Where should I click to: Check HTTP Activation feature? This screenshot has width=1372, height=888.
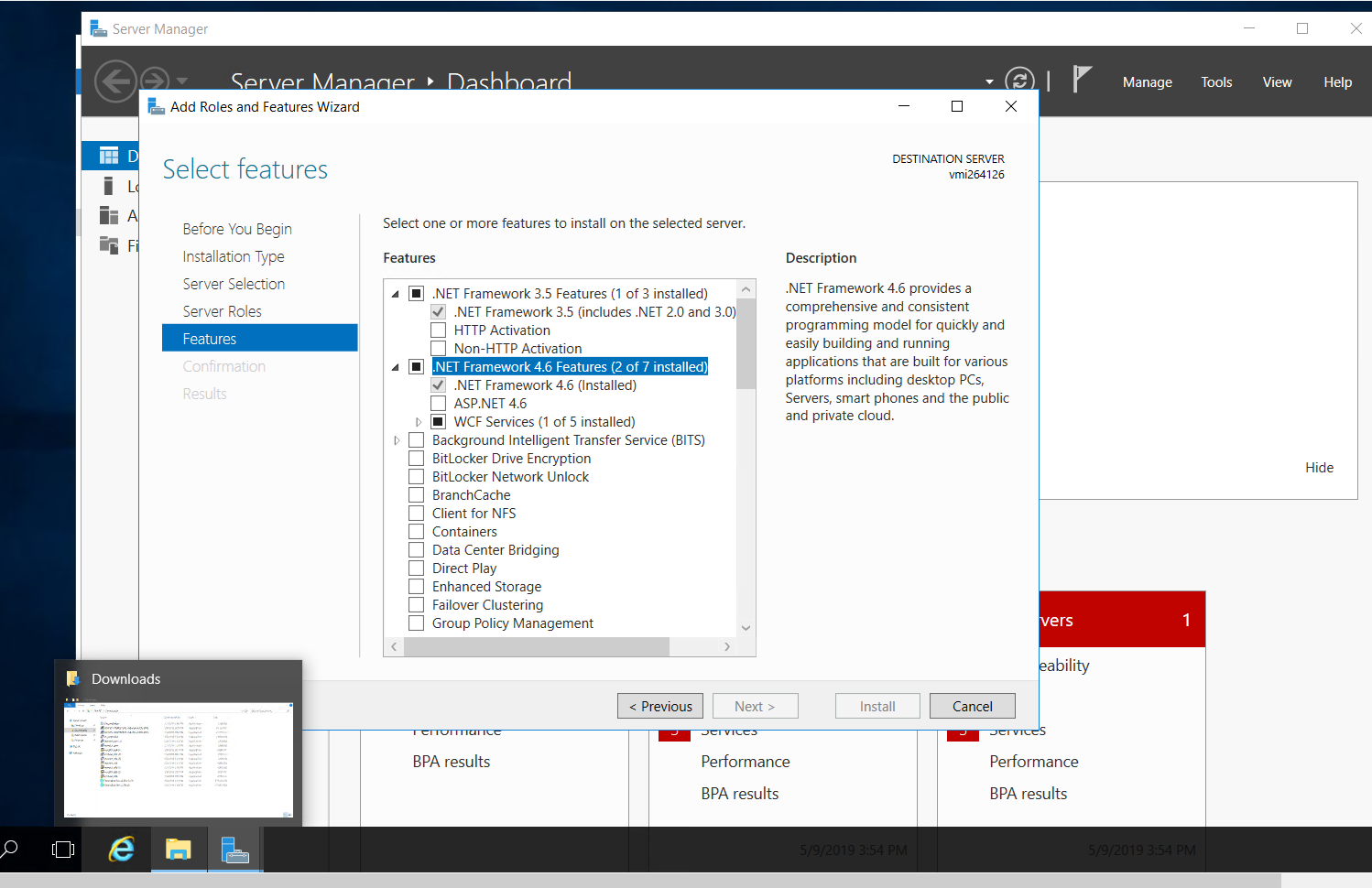click(x=438, y=330)
